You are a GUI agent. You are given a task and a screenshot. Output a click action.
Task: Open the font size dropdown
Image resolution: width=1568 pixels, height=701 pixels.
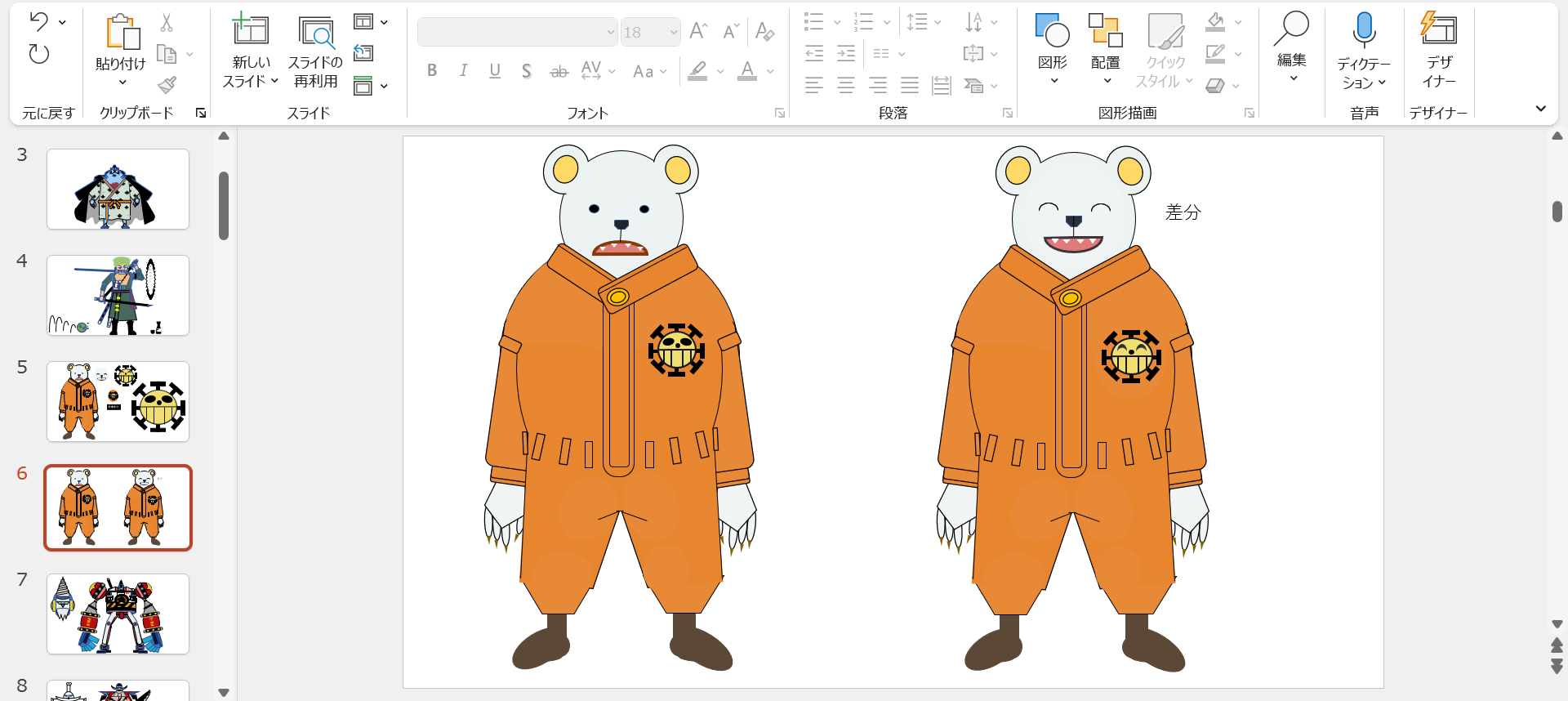pyautogui.click(x=674, y=33)
